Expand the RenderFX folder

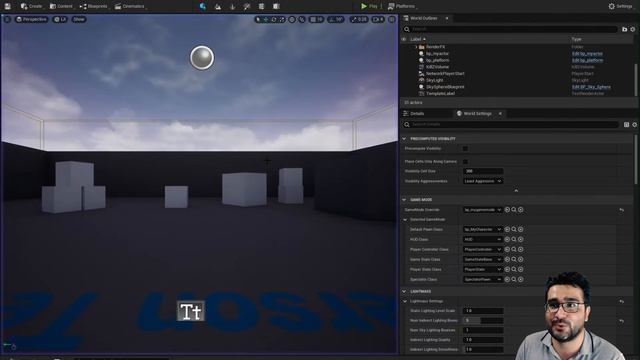416,47
